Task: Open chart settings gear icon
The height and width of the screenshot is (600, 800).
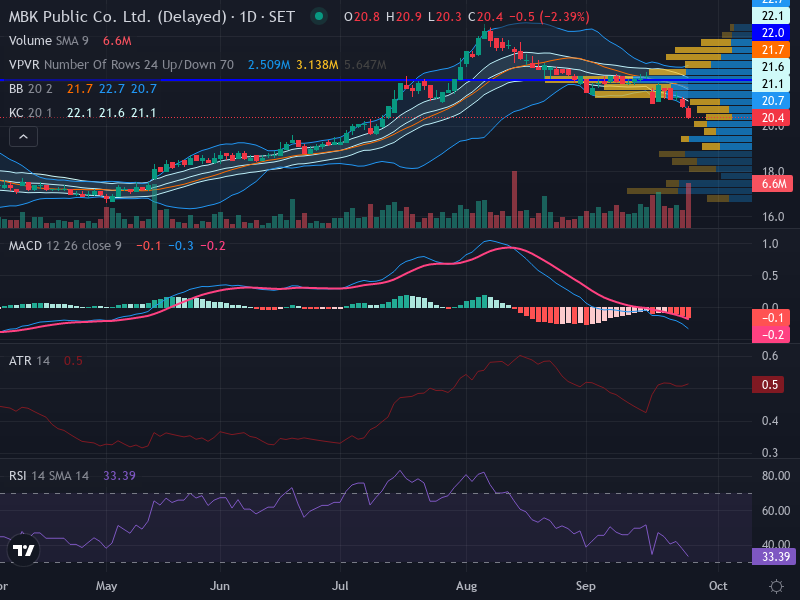Action: [776, 586]
